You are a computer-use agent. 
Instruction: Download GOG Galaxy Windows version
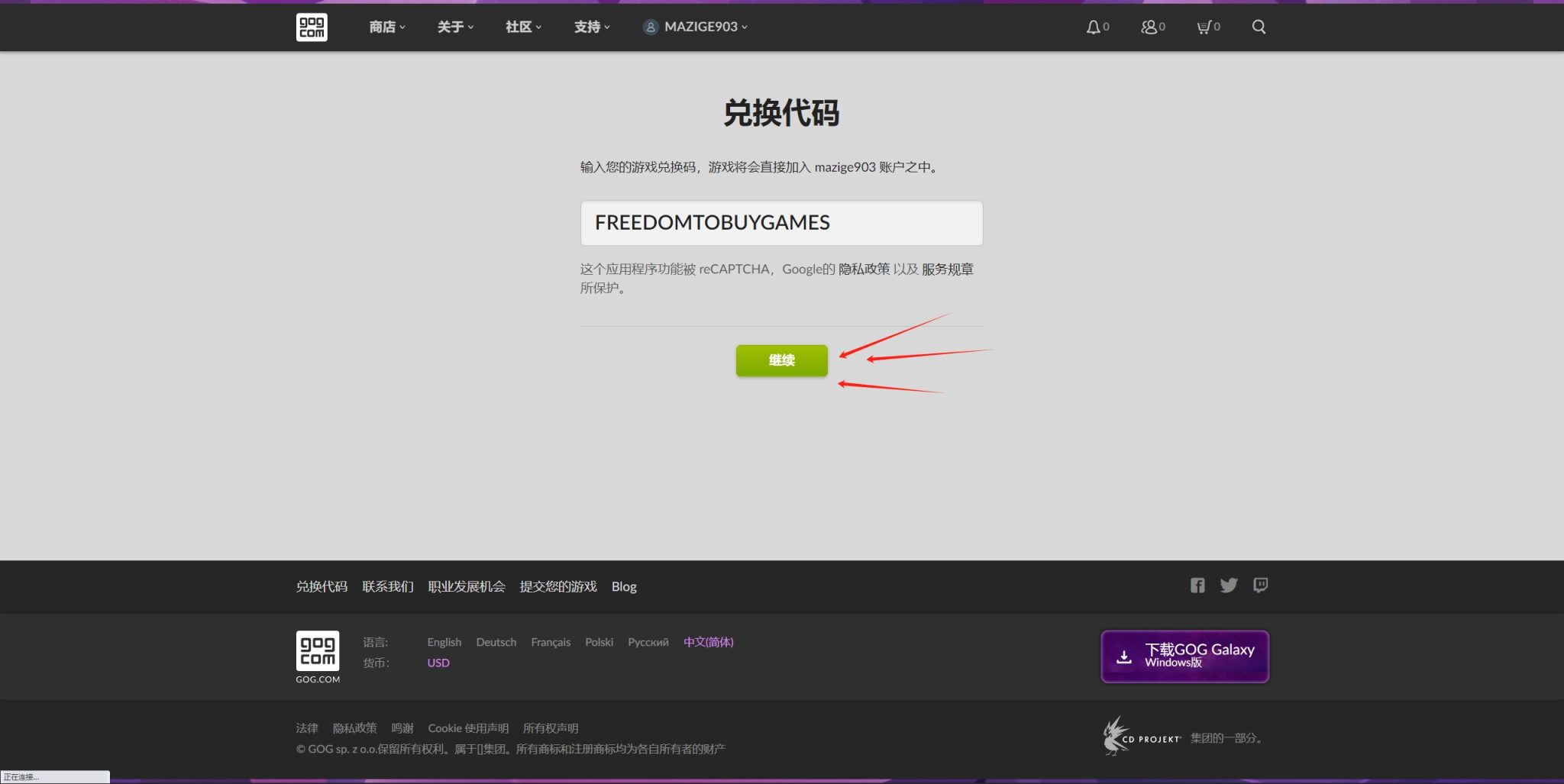[1184, 656]
